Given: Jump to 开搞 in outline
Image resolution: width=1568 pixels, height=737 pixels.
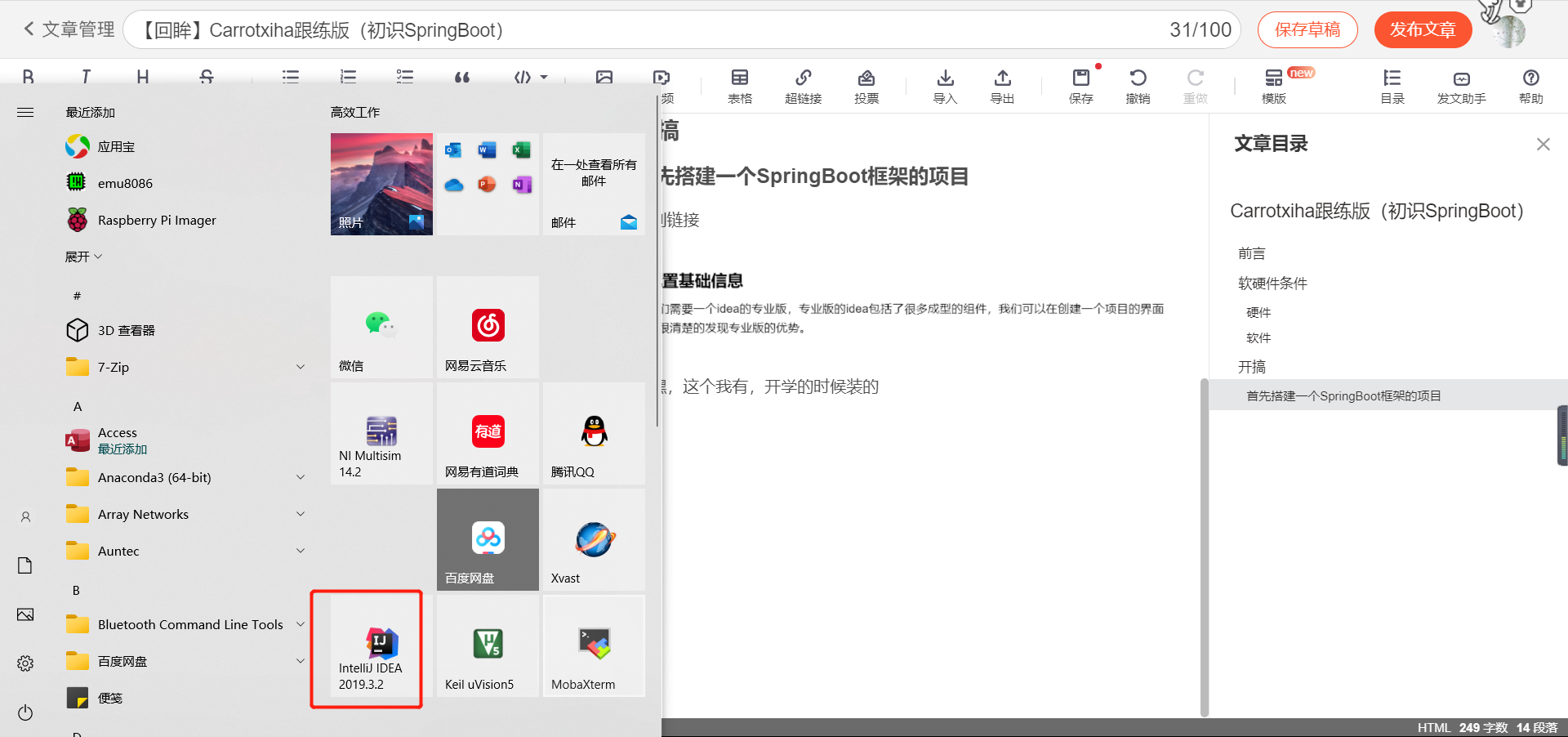Looking at the screenshot, I should 1252,367.
